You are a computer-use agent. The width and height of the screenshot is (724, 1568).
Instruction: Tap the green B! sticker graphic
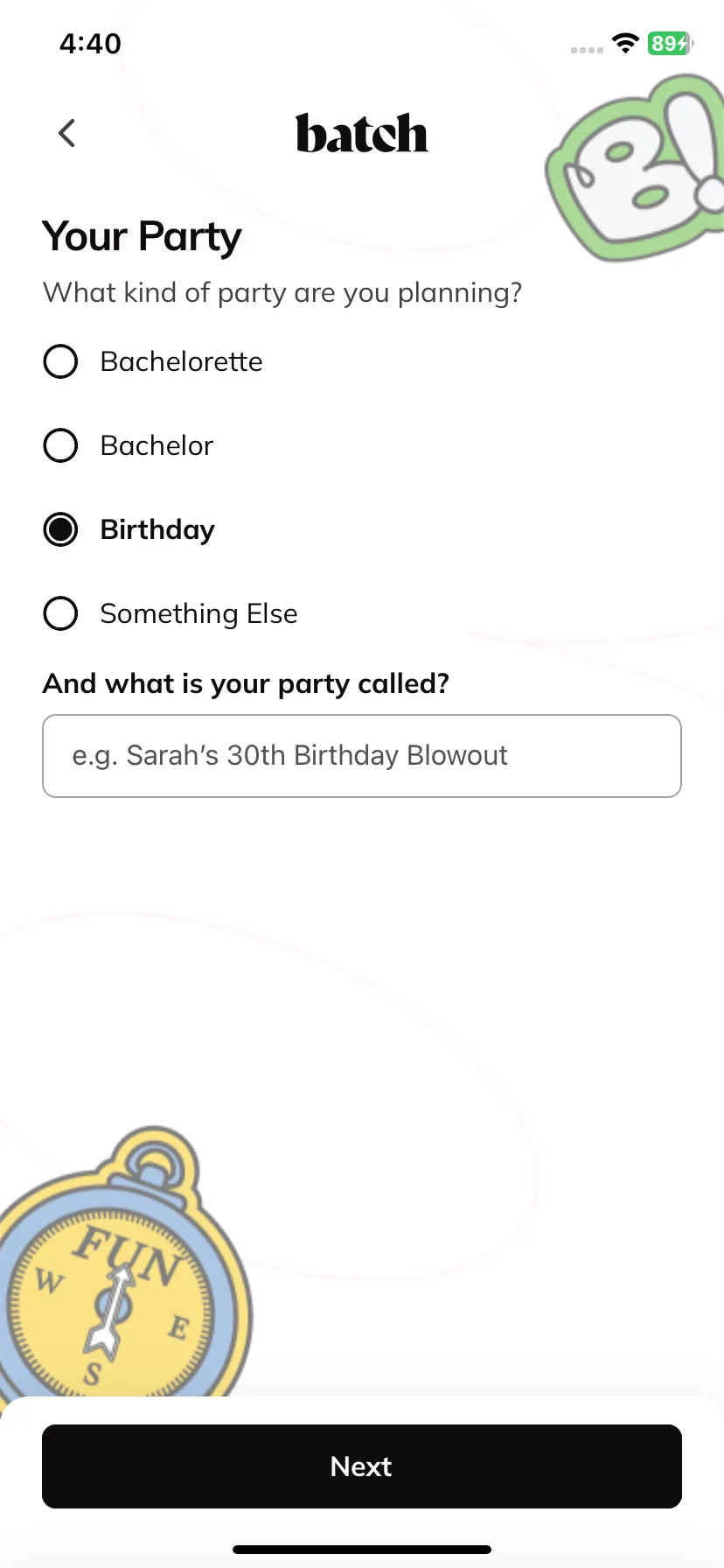click(637, 168)
